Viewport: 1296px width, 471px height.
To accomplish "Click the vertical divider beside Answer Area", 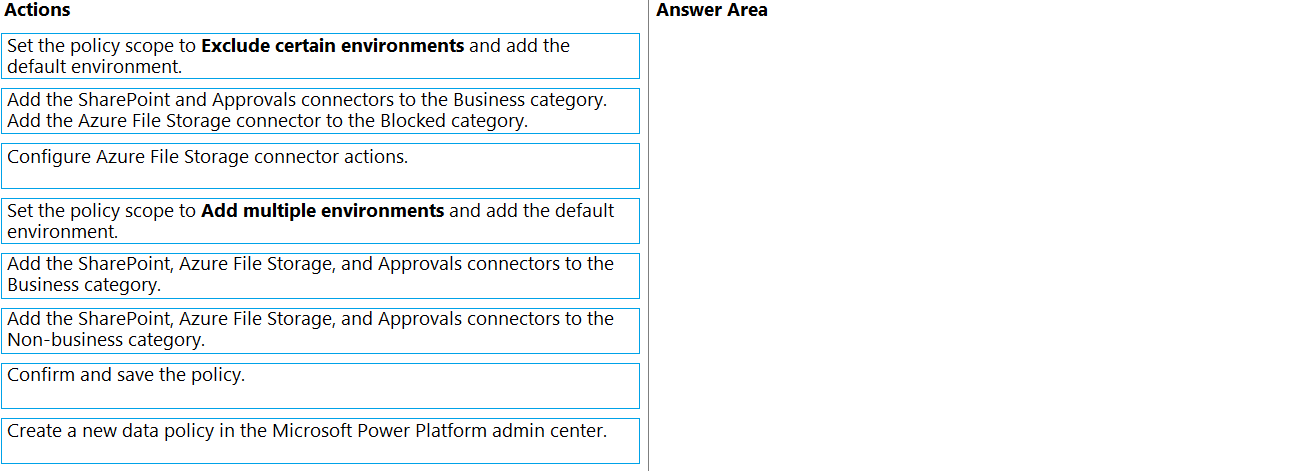I will [x=648, y=235].
